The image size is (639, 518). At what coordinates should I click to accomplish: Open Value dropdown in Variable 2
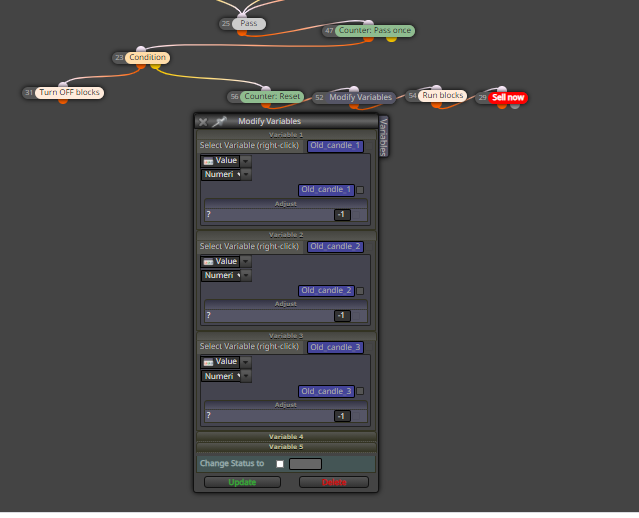coord(226,262)
